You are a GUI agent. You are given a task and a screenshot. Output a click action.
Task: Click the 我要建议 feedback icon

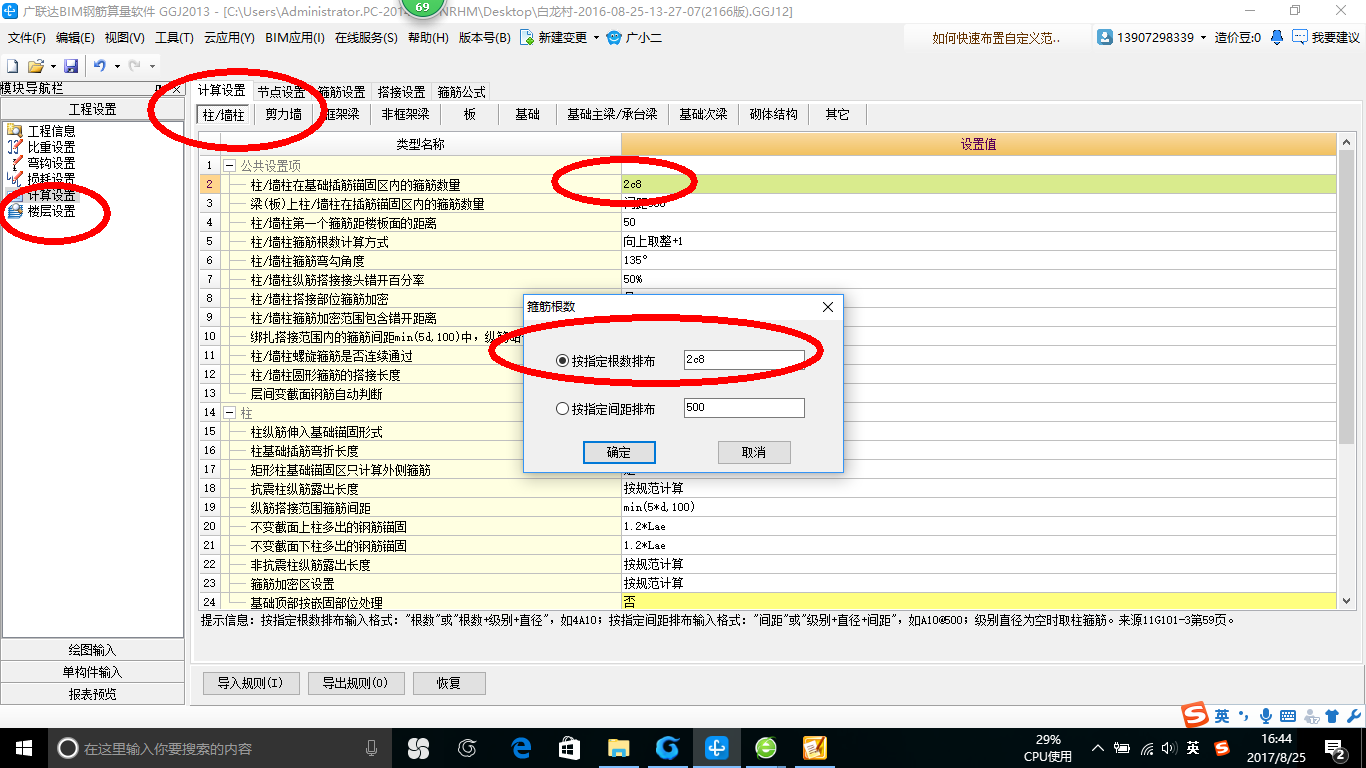point(1300,37)
